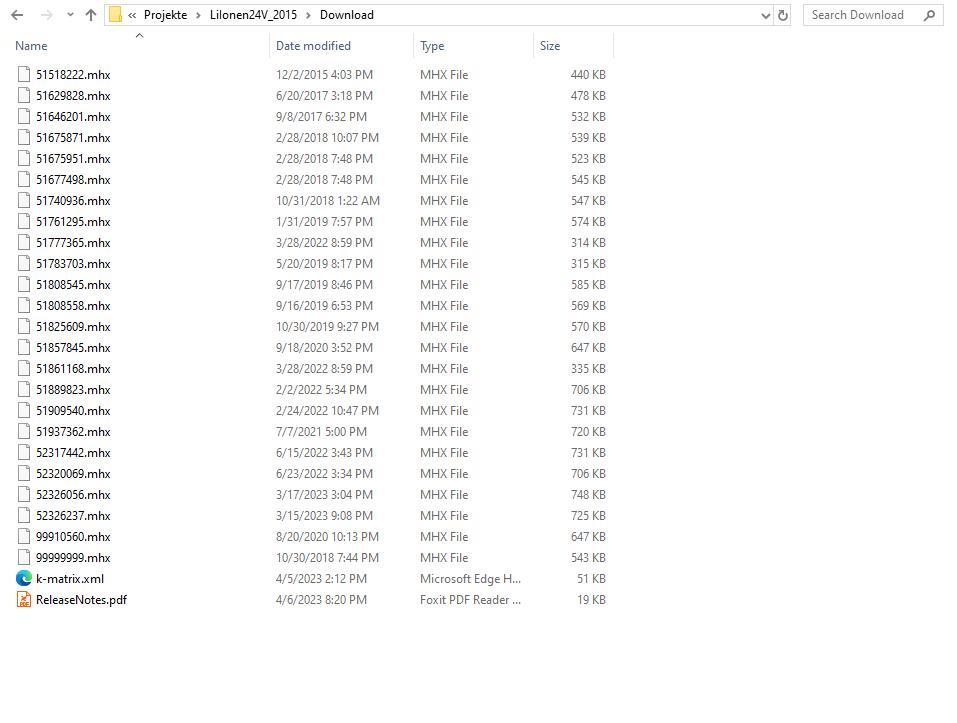
Task: Go forward with the Forward arrow
Action: pyautogui.click(x=46, y=15)
